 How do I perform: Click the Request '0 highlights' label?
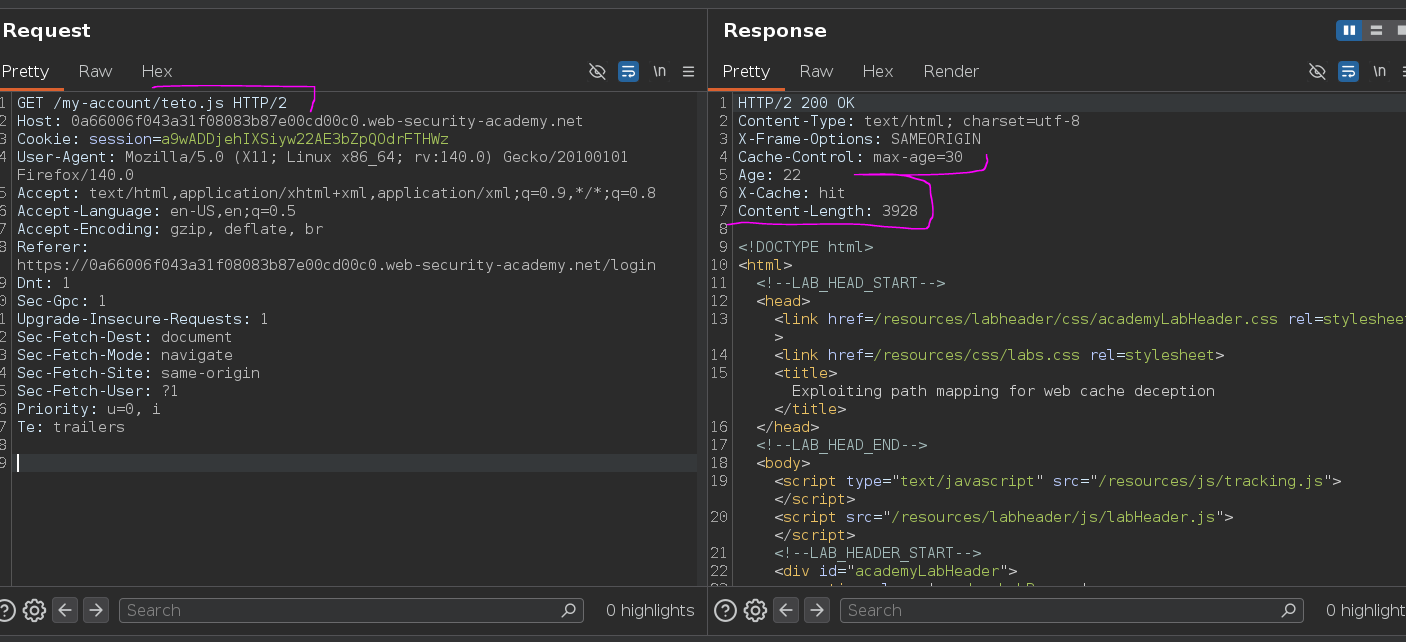650,610
